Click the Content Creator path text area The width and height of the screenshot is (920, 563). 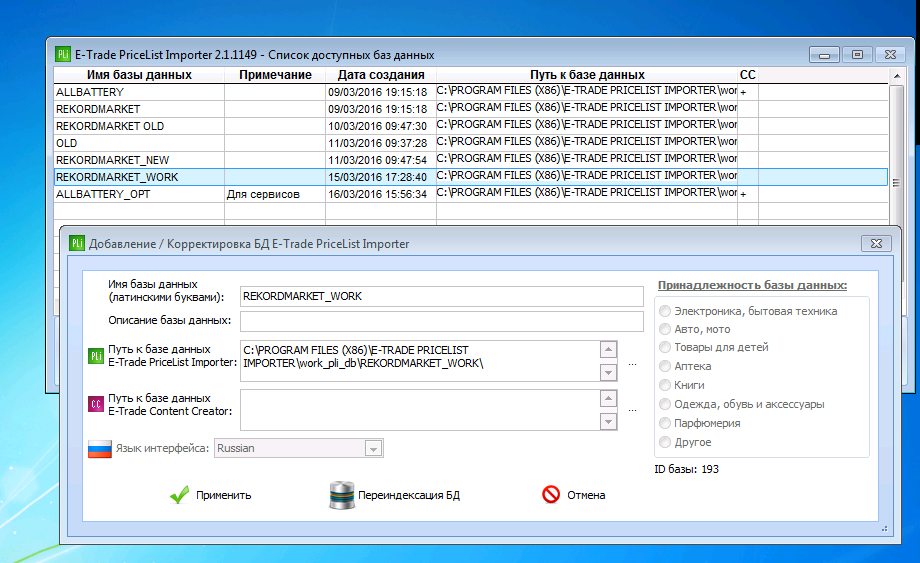point(420,410)
